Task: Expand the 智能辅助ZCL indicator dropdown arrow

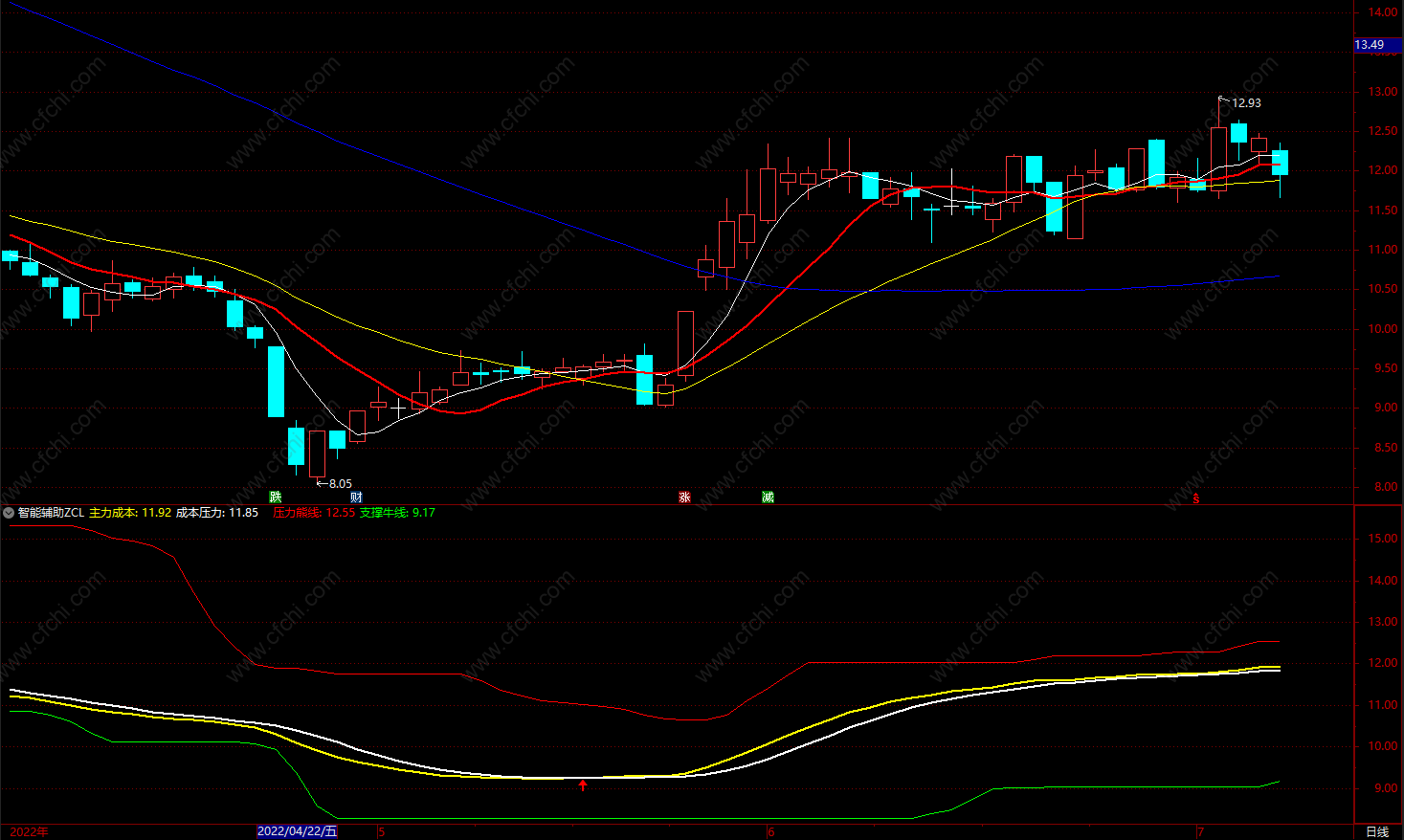Action: pyautogui.click(x=9, y=513)
